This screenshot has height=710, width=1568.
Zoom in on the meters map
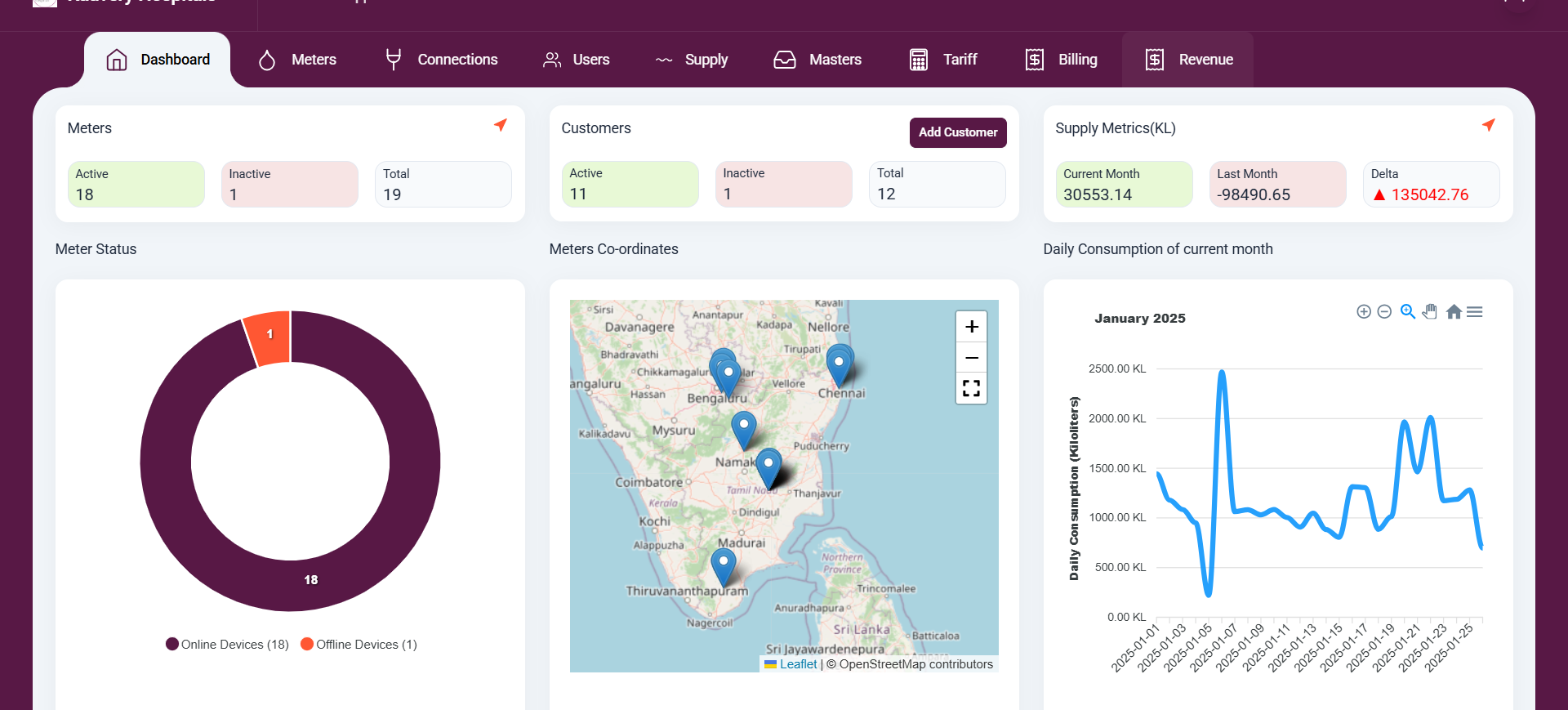click(x=971, y=327)
